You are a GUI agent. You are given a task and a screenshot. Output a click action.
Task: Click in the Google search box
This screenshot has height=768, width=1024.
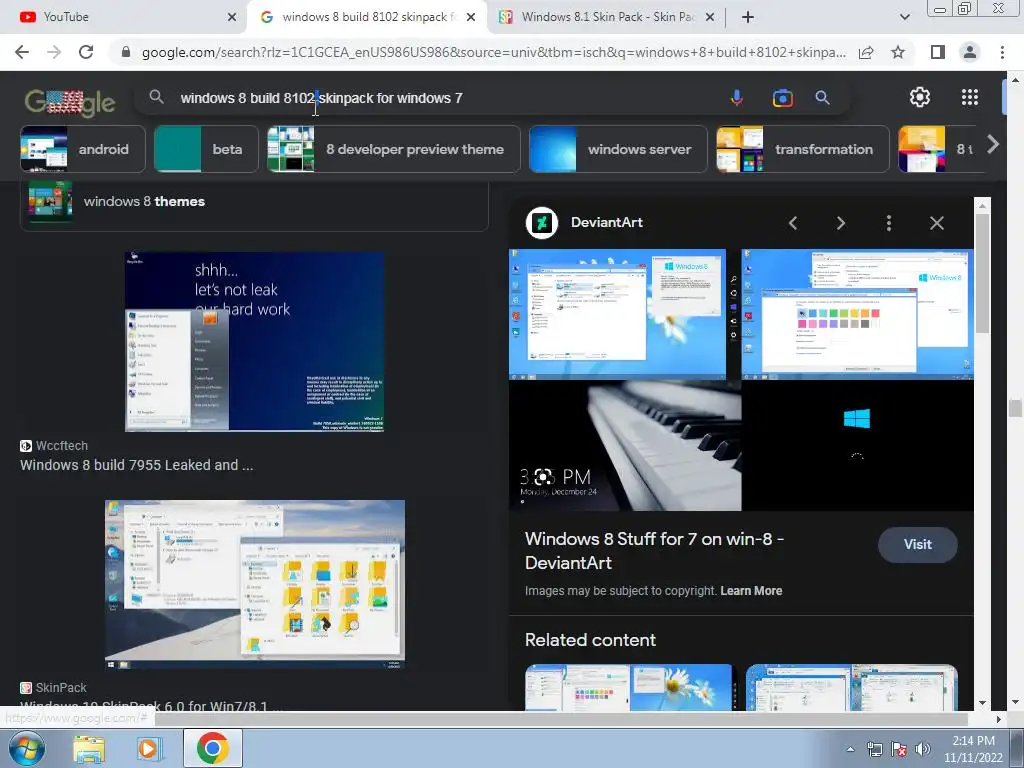pos(451,98)
